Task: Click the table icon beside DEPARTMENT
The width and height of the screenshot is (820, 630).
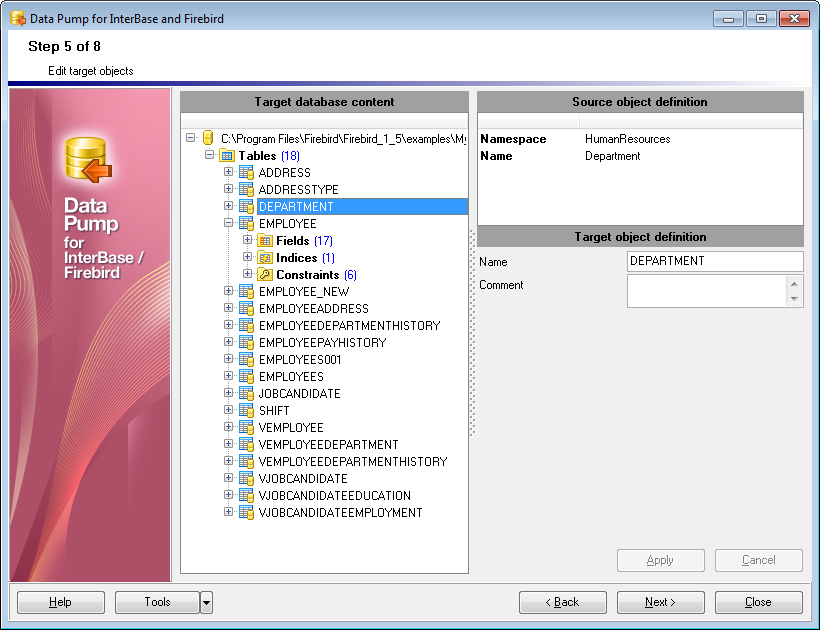Action: [246, 206]
